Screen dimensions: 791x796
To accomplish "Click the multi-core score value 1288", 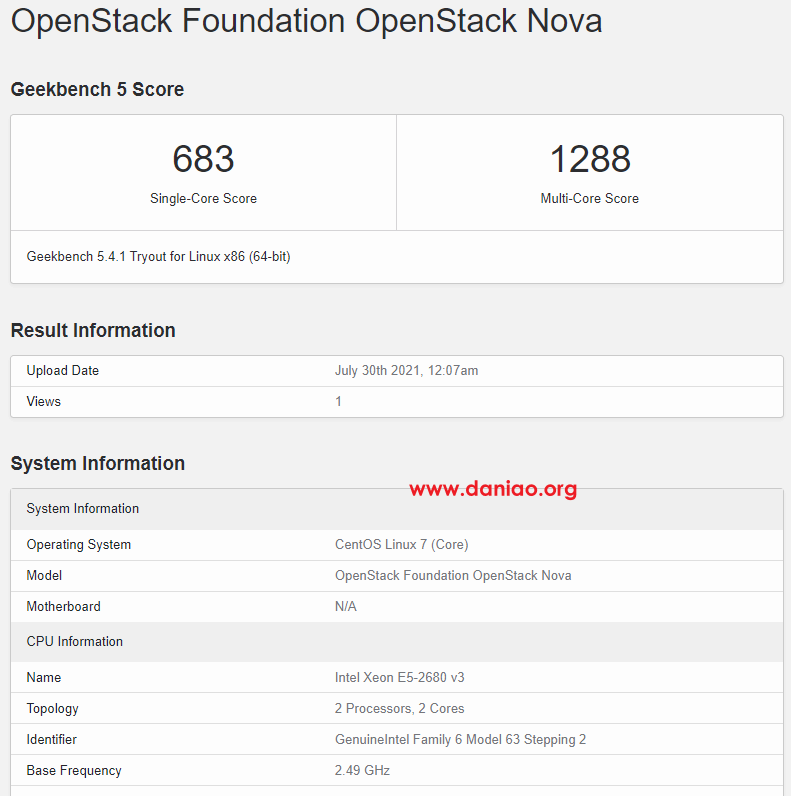I will 590,159.
